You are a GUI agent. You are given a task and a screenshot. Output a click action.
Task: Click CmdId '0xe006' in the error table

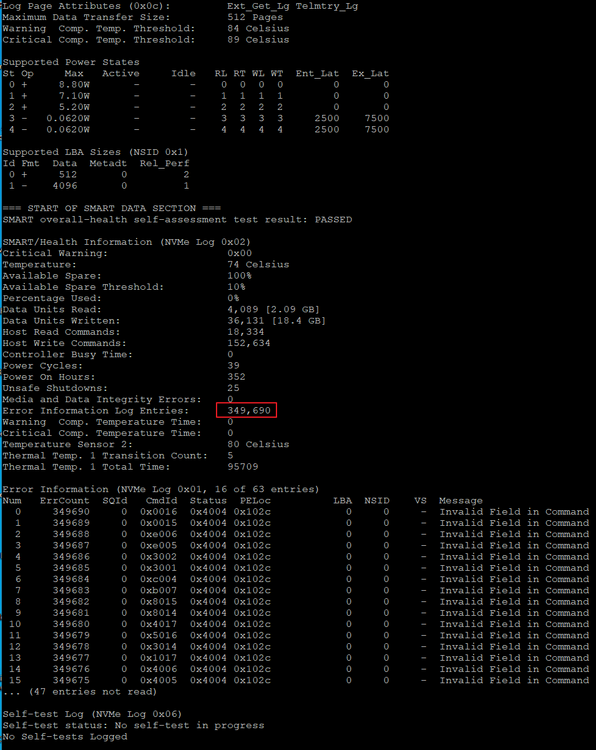coord(158,534)
